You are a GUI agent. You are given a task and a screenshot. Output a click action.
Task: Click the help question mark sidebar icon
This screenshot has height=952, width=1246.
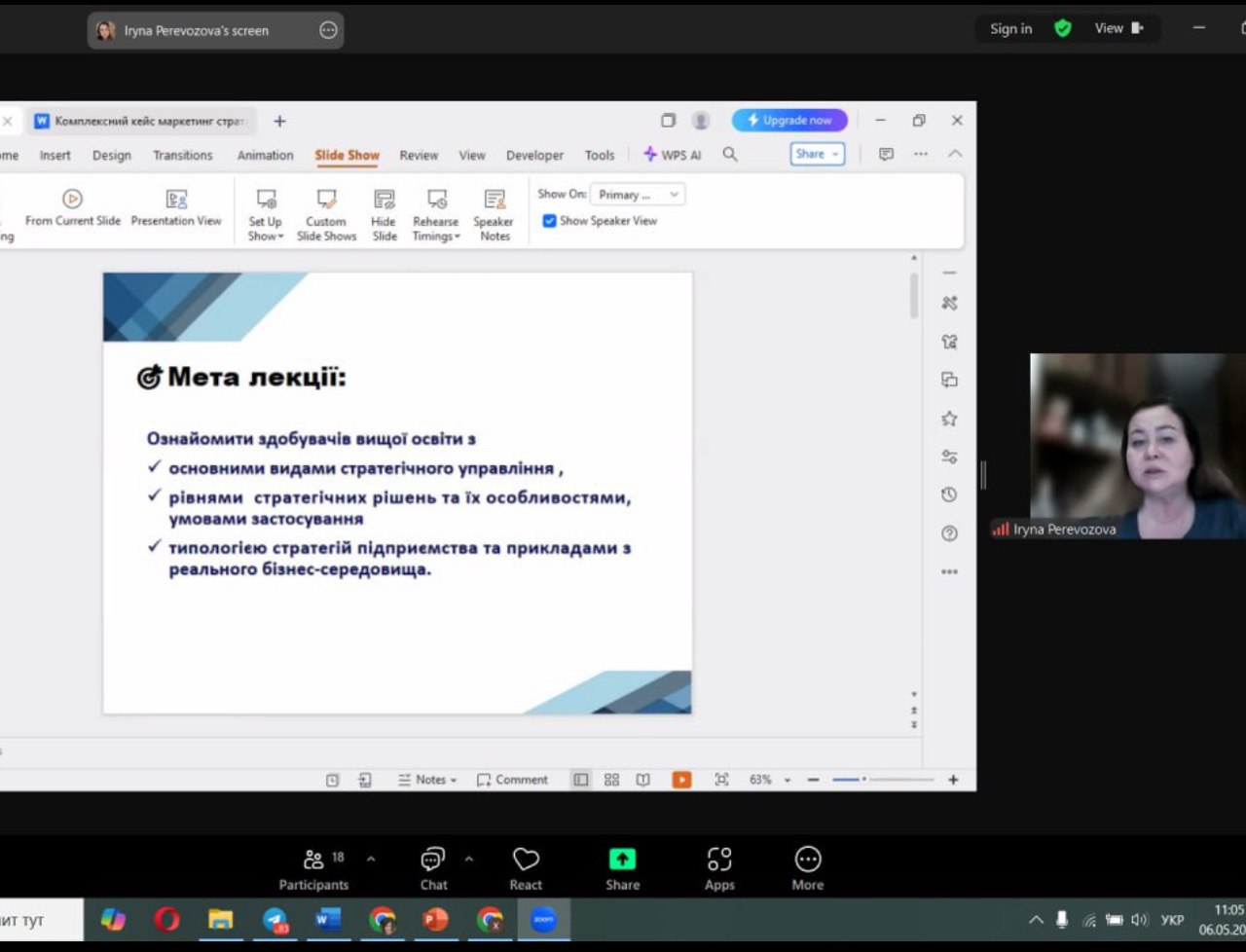coord(949,533)
